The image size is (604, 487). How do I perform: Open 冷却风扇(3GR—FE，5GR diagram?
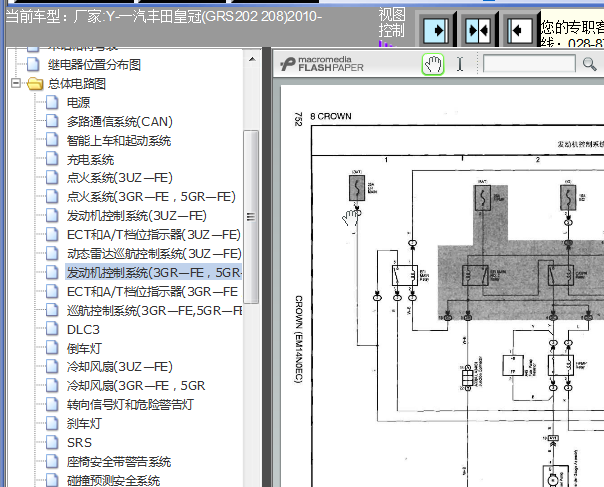(136, 386)
